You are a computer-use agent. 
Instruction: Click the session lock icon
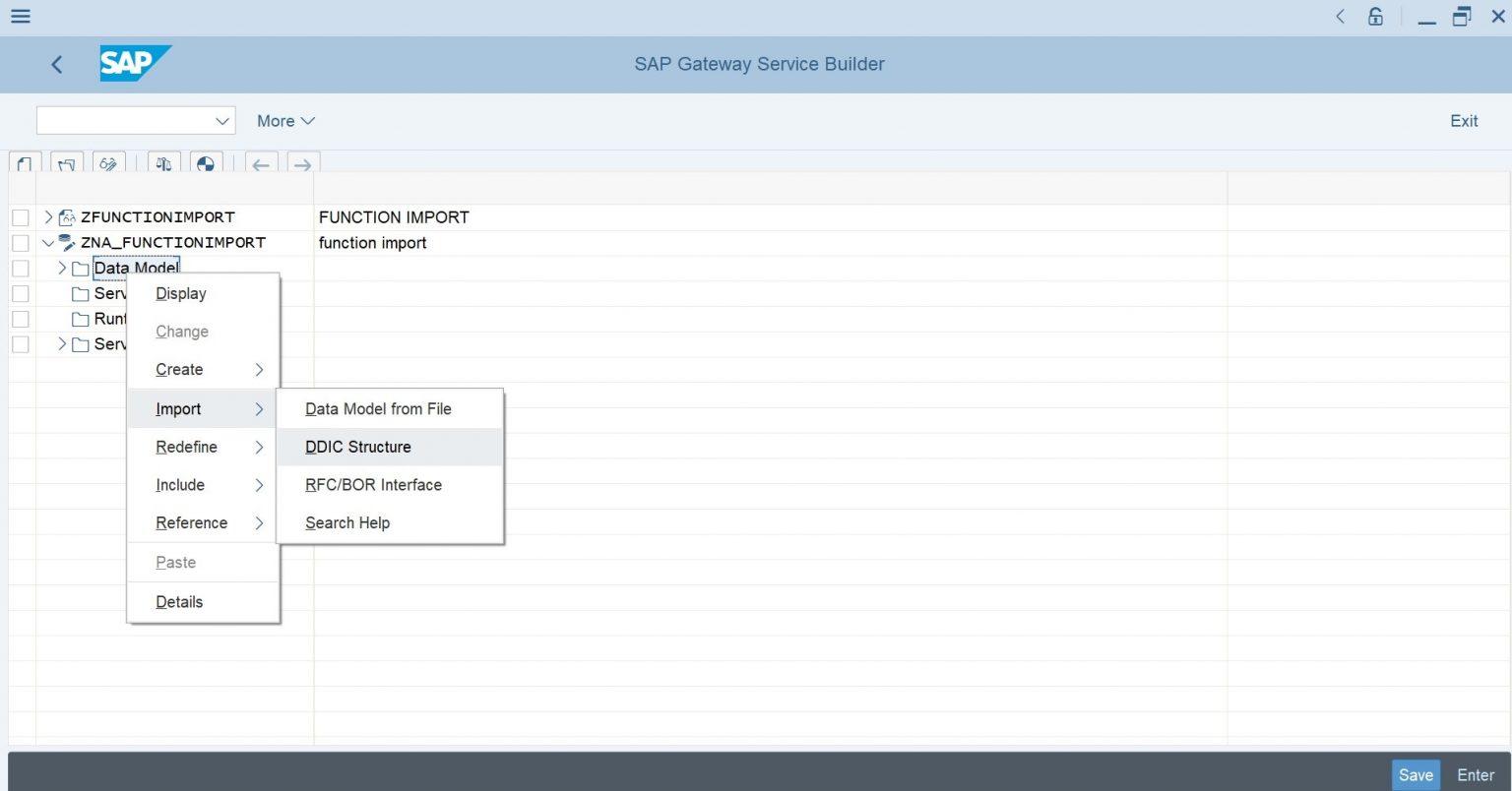click(x=1374, y=16)
